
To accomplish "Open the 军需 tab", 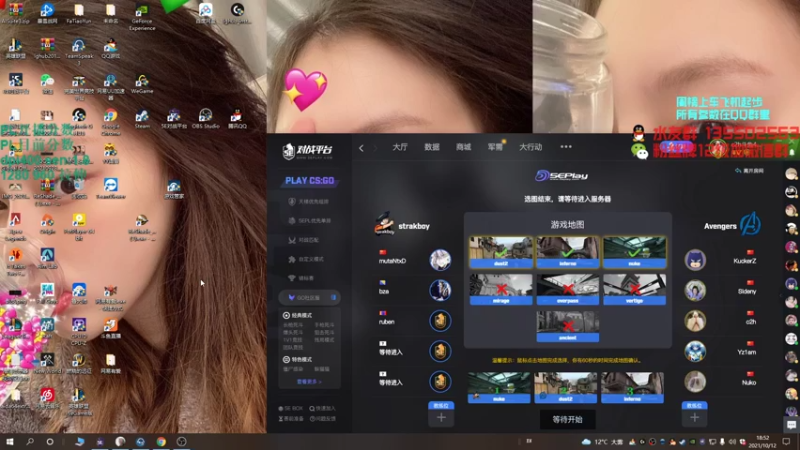I will pyautogui.click(x=495, y=147).
